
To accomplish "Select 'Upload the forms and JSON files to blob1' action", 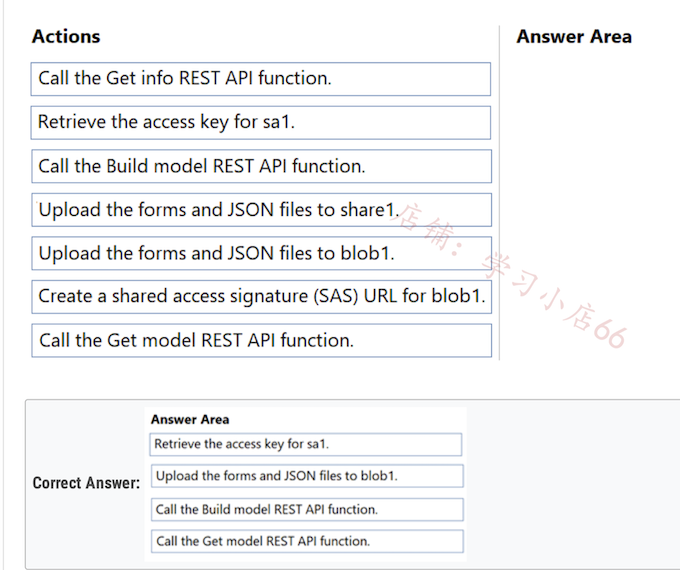I will click(262, 253).
